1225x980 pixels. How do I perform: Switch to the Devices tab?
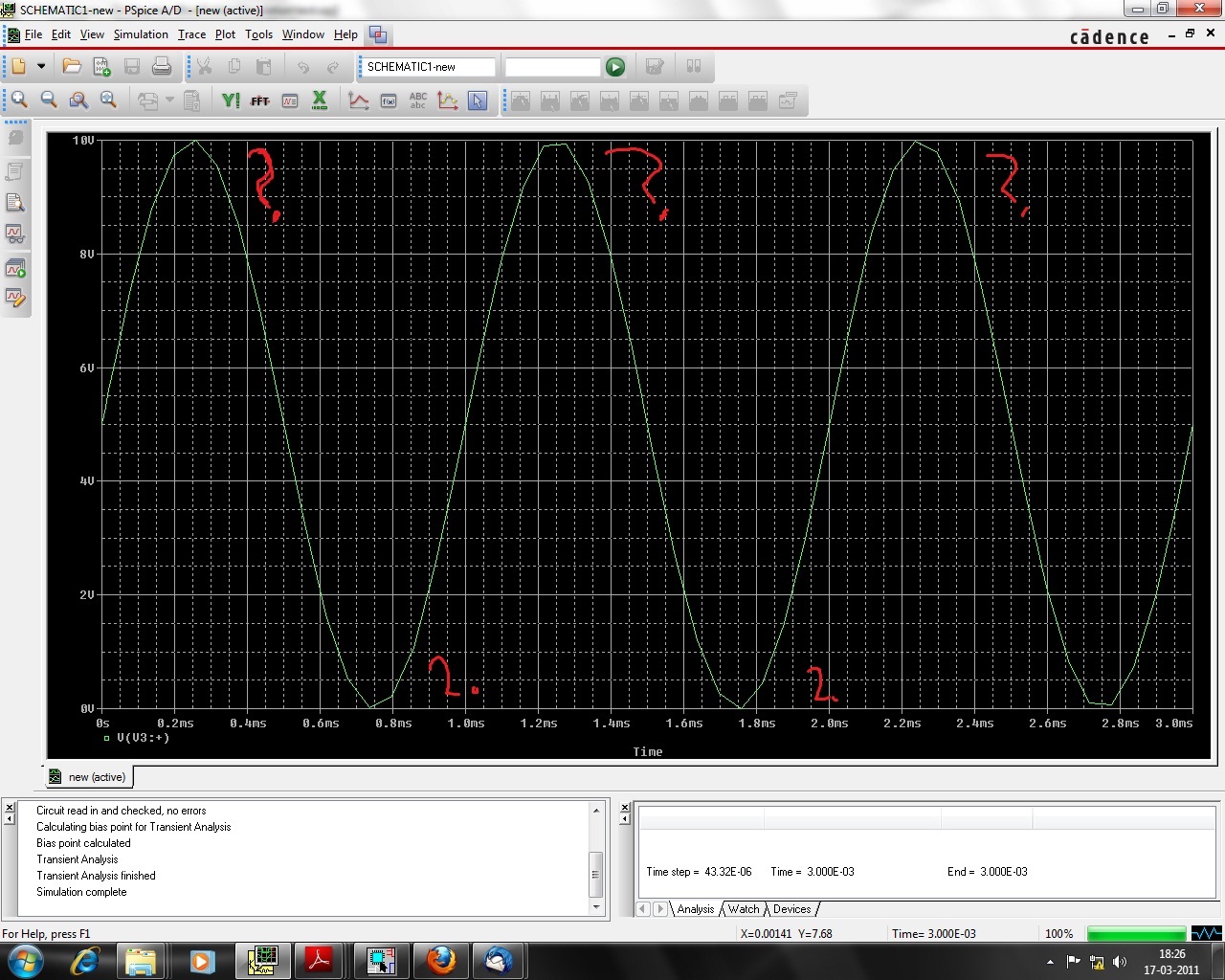pyautogui.click(x=791, y=909)
